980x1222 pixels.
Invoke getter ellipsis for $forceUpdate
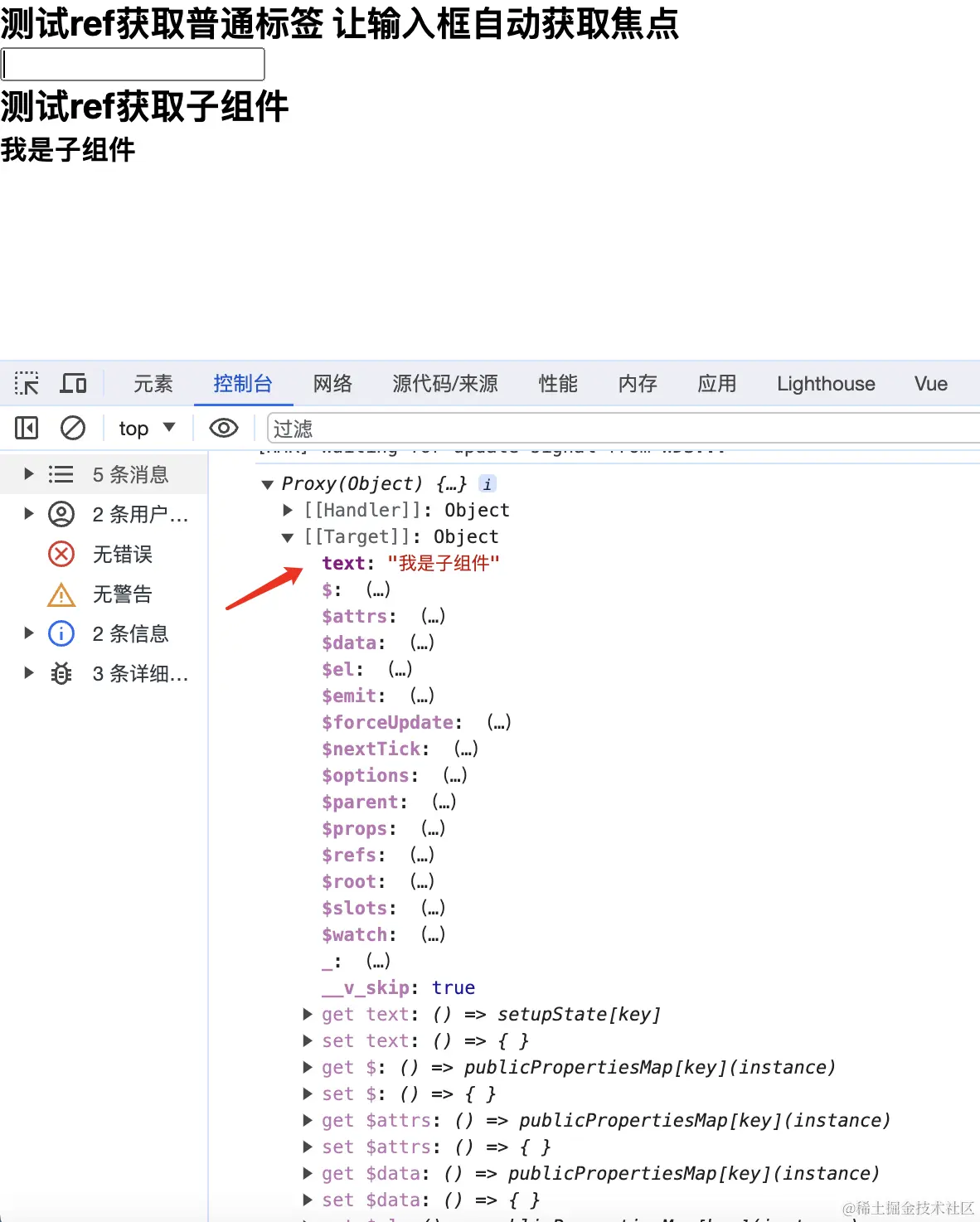(x=499, y=722)
